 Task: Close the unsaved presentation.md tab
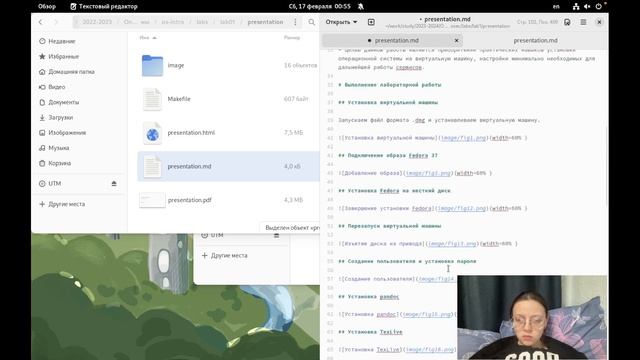click(456, 40)
